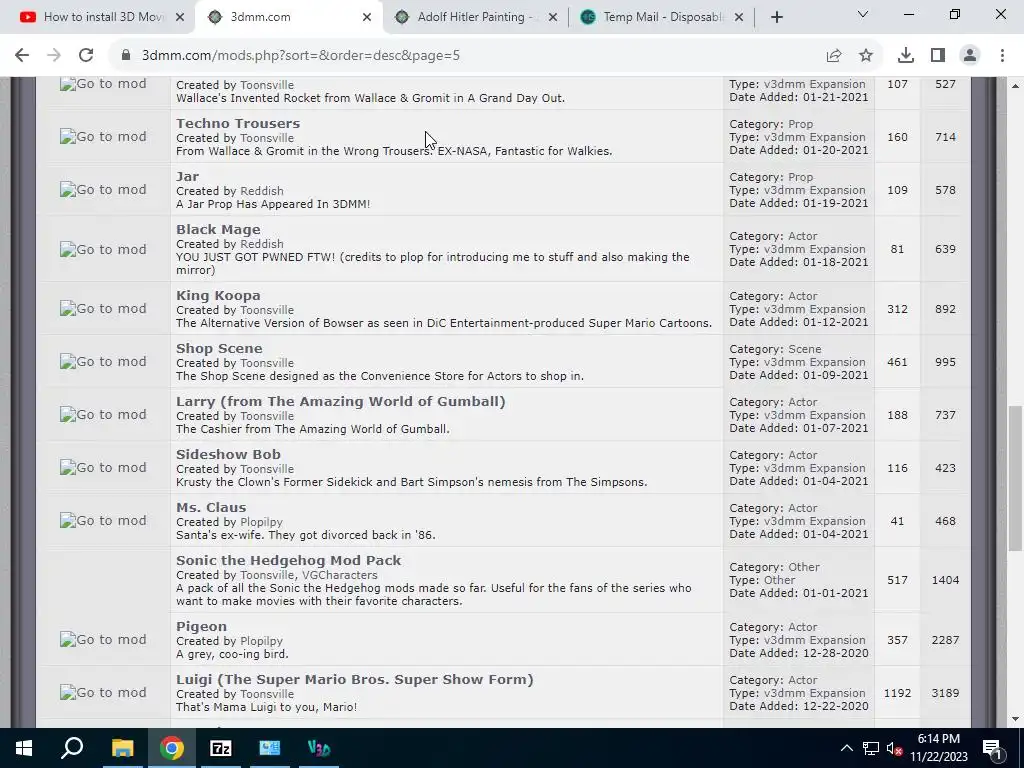The image size is (1024, 768).
Task: Open Black Mage Go to mod image
Action: pyautogui.click(x=103, y=249)
